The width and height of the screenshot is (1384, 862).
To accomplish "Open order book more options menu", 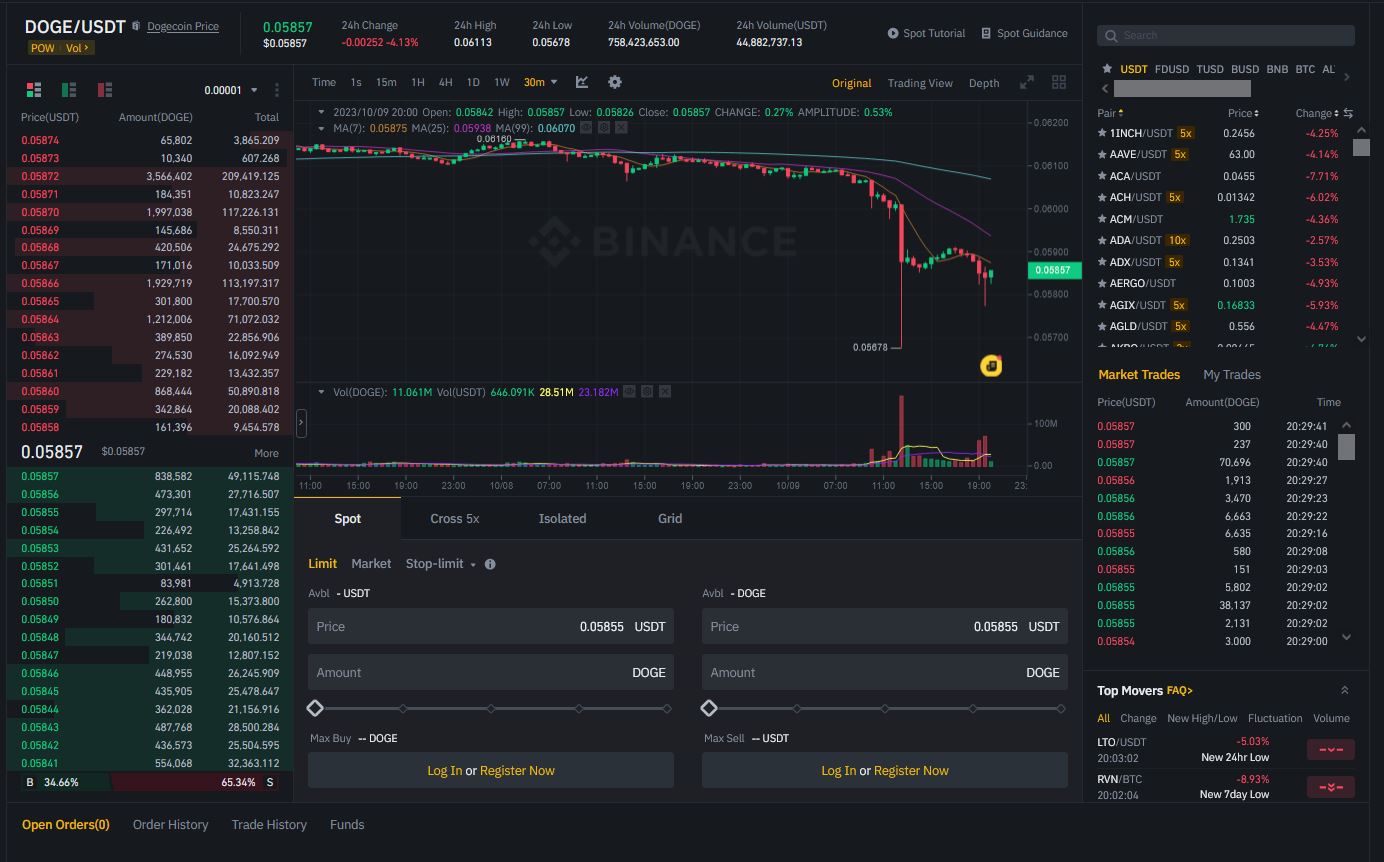I will 277,90.
